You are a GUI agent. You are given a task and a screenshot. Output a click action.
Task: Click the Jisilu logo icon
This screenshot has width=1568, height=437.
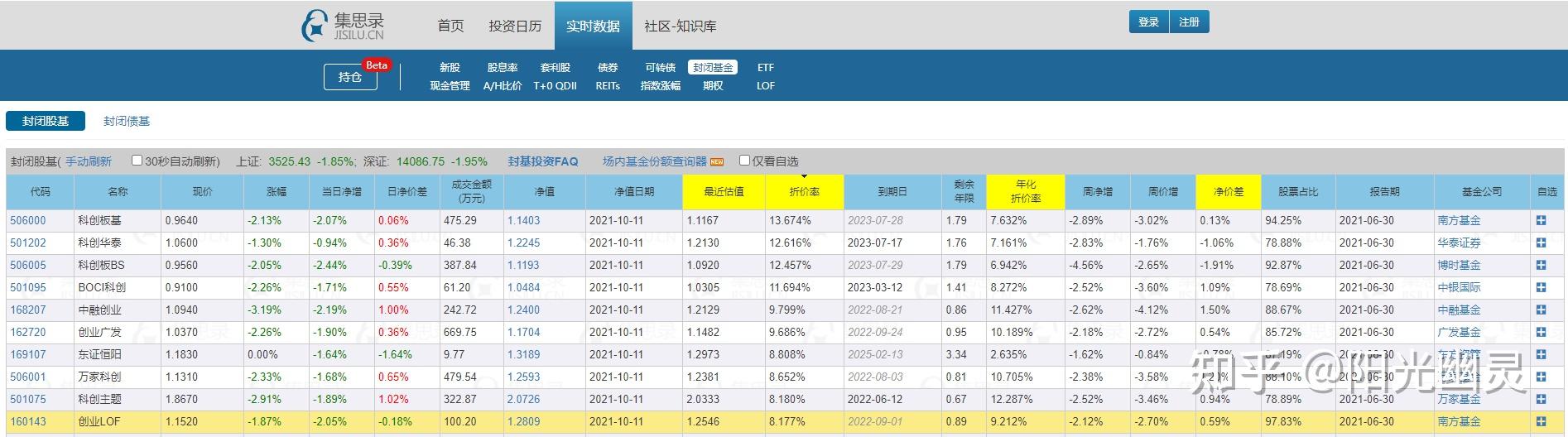click(x=315, y=26)
